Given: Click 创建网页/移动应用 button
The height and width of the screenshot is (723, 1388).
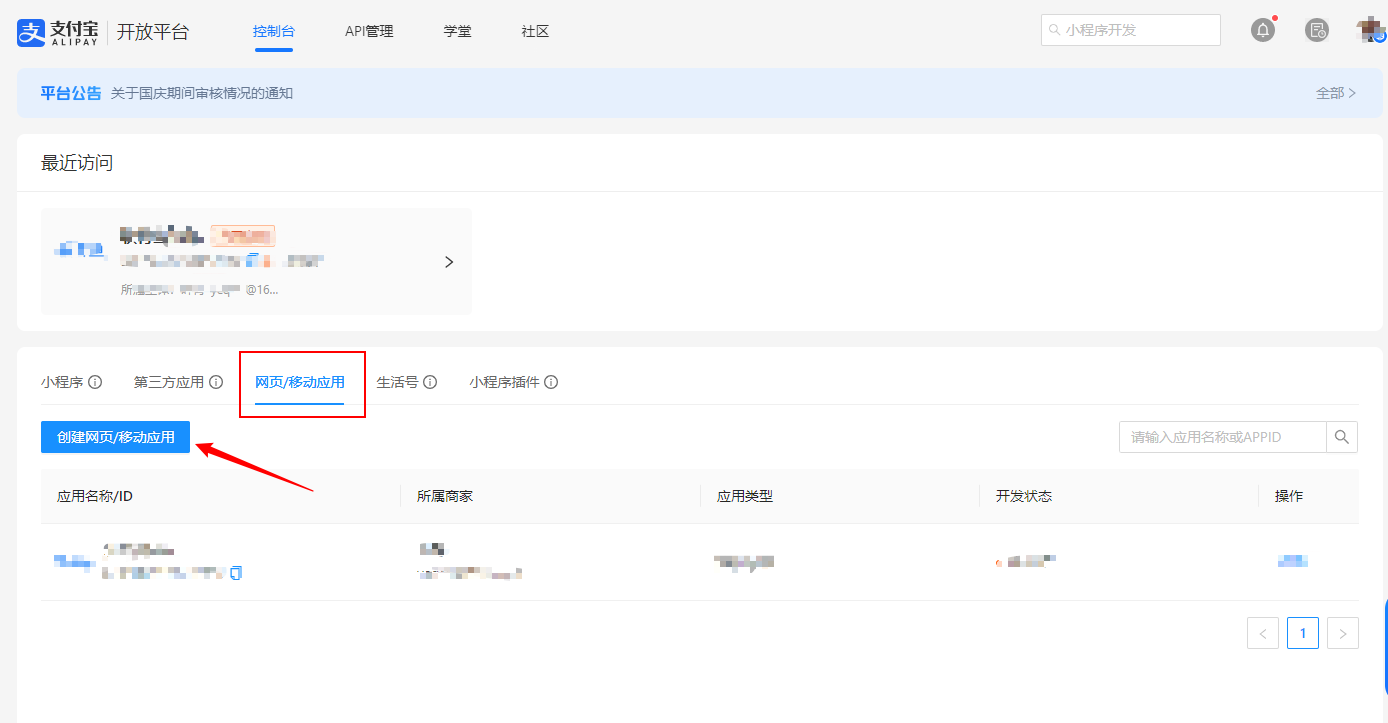Looking at the screenshot, I should (x=116, y=437).
